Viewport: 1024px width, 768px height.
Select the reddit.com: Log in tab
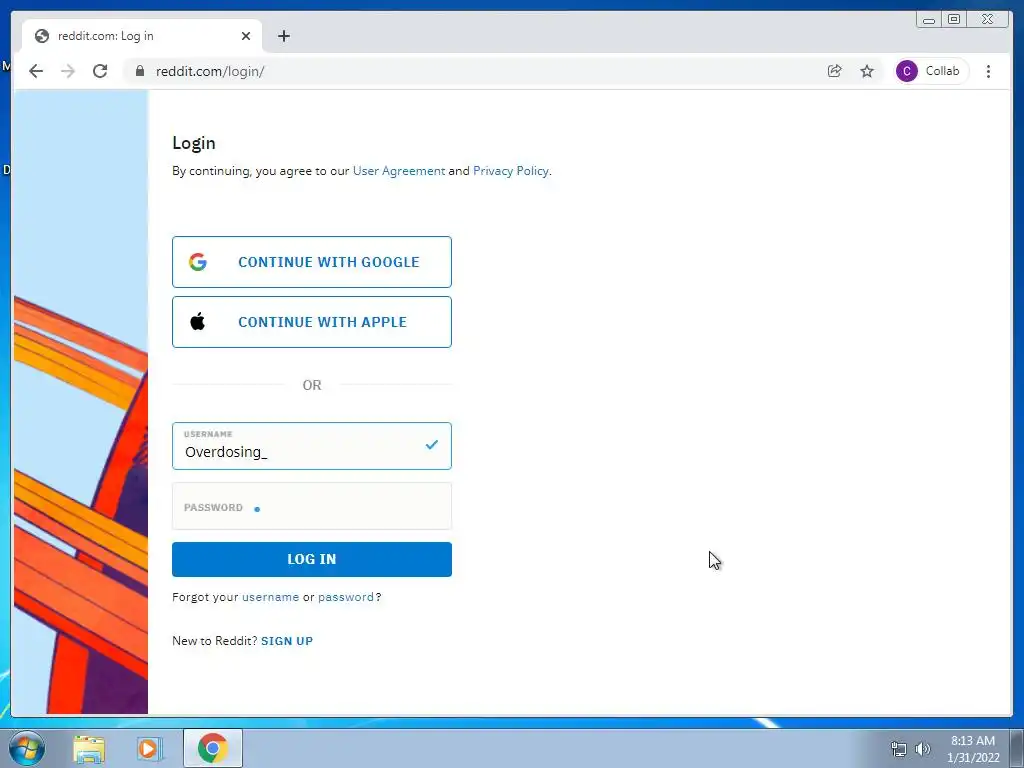point(142,36)
